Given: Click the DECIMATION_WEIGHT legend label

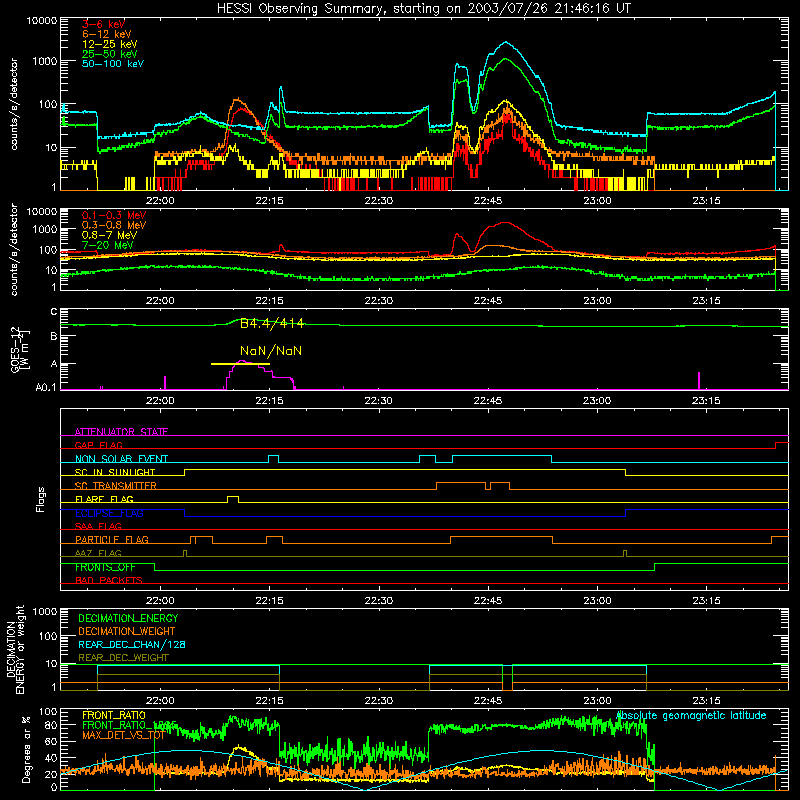Looking at the screenshot, I should coord(127,632).
